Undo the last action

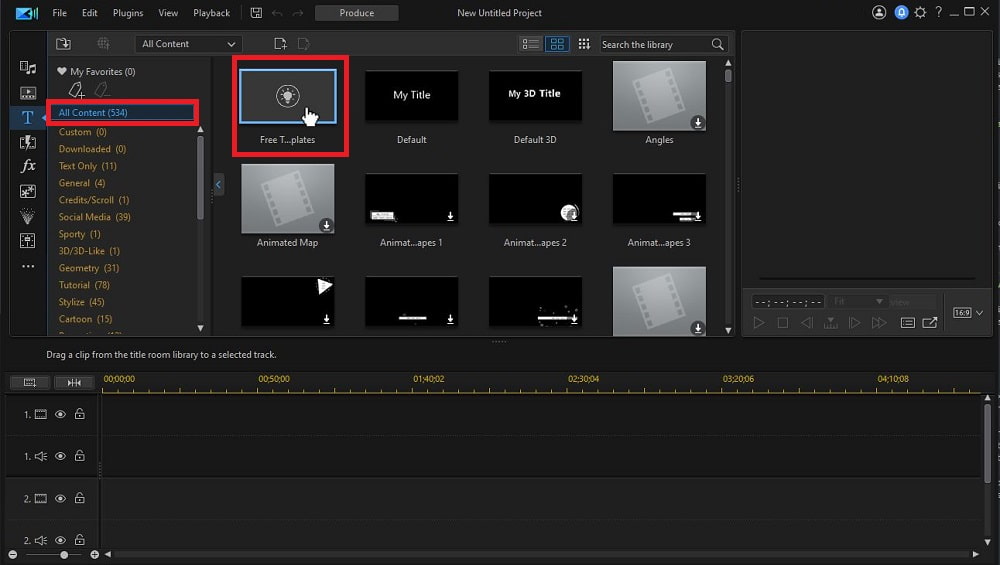point(277,13)
